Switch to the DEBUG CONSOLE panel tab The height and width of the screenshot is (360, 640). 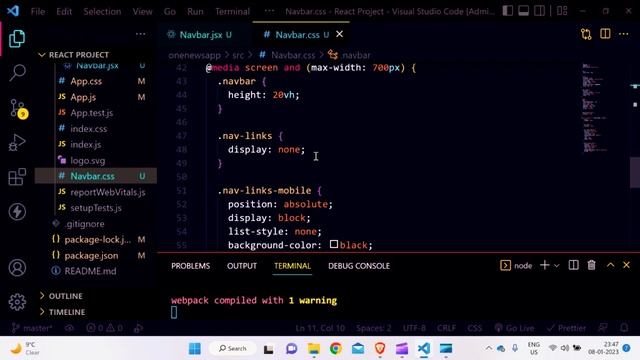click(x=359, y=266)
